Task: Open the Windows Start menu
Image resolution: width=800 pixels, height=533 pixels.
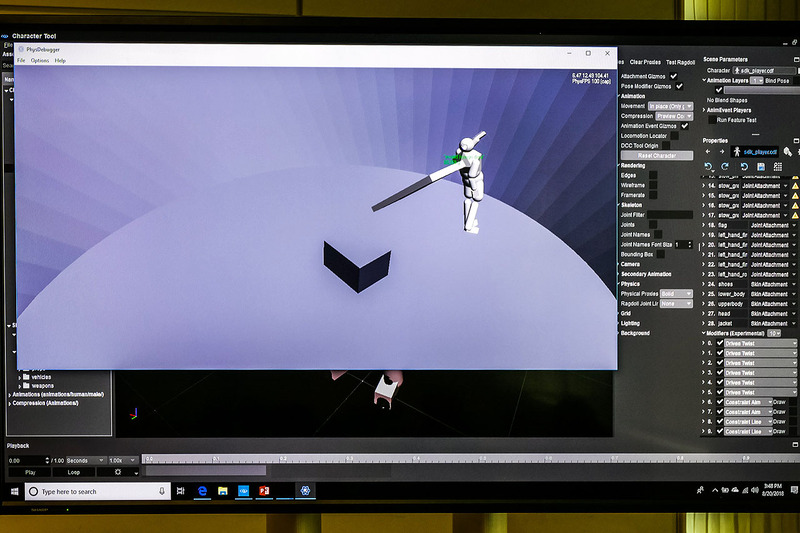Action: 14,491
